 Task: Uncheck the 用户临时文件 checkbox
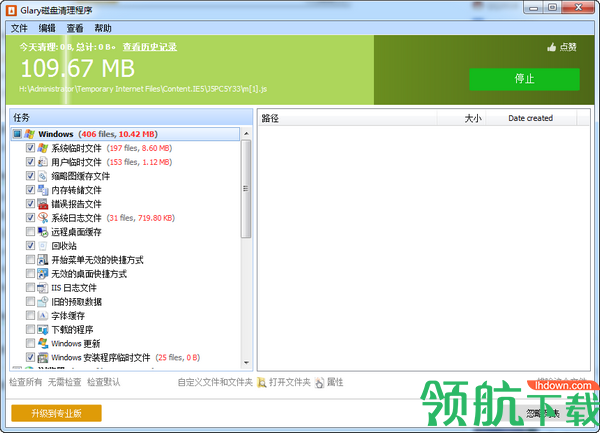tap(30, 161)
